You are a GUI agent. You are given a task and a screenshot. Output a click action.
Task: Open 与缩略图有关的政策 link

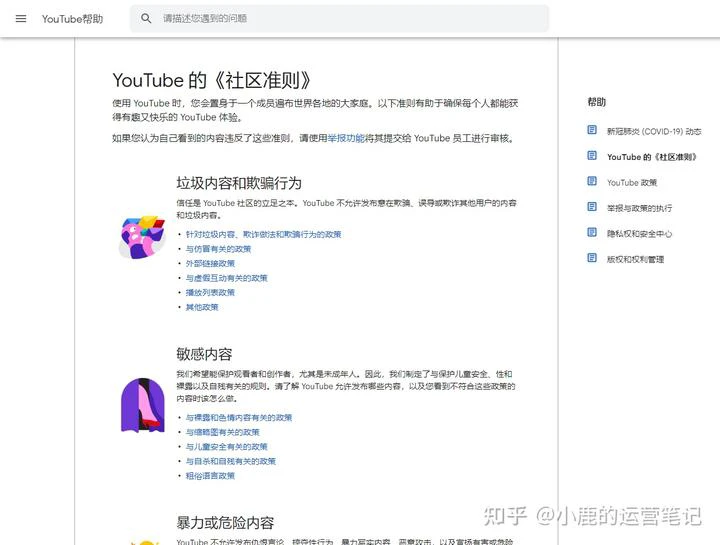click(x=222, y=432)
